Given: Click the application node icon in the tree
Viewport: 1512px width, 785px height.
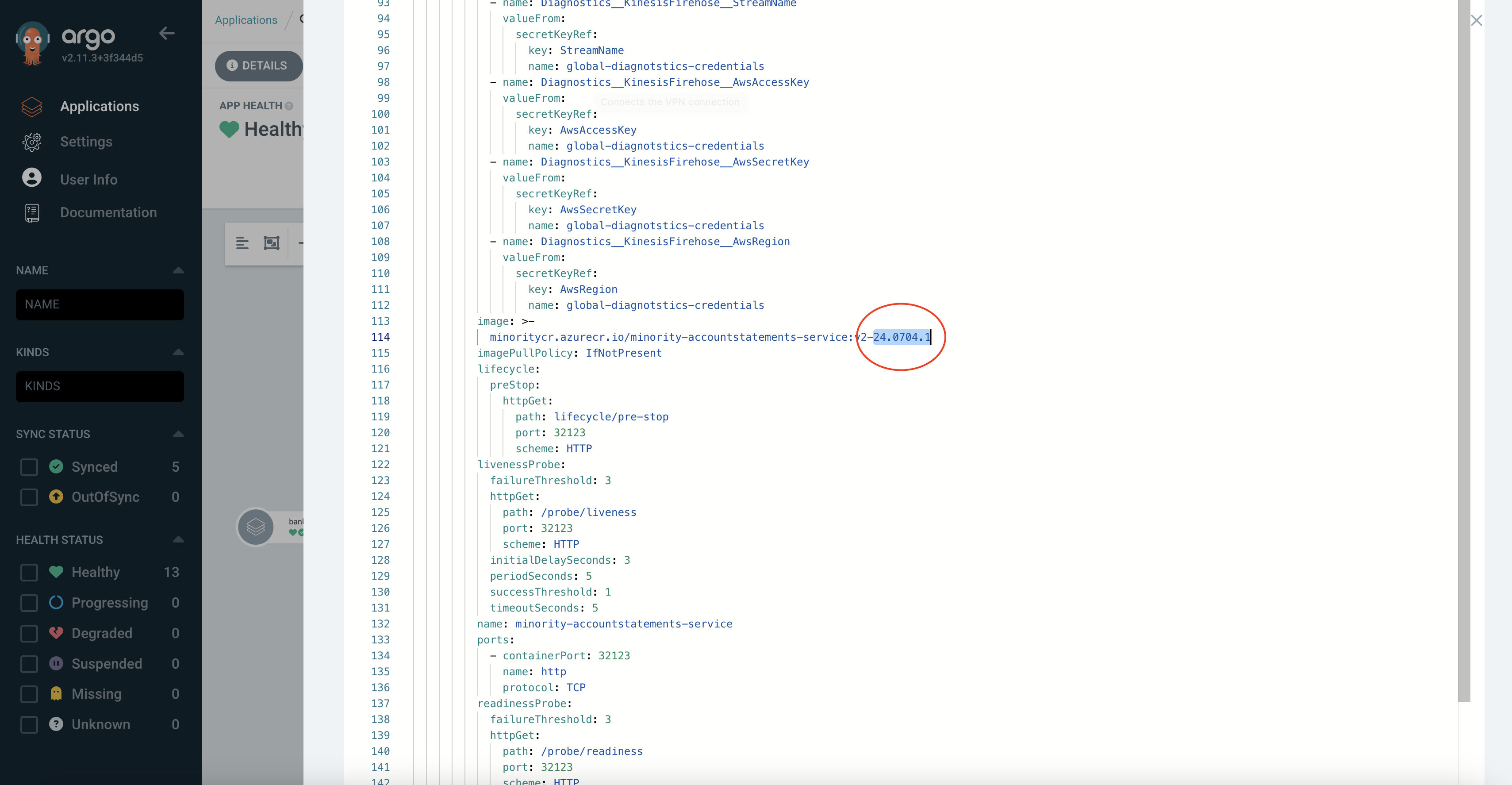Looking at the screenshot, I should [256, 527].
